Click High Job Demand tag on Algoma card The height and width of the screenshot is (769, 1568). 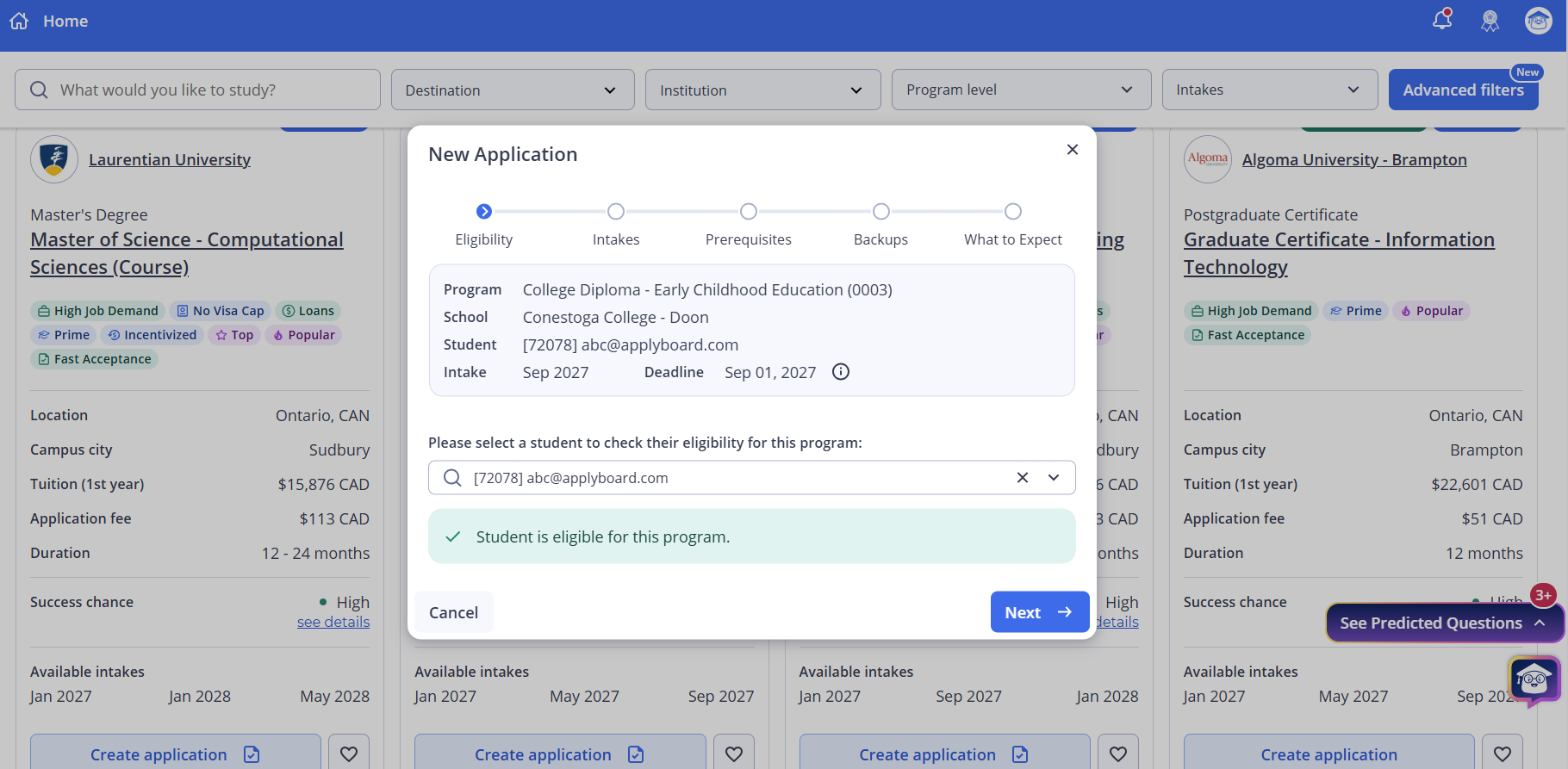[x=1251, y=311]
